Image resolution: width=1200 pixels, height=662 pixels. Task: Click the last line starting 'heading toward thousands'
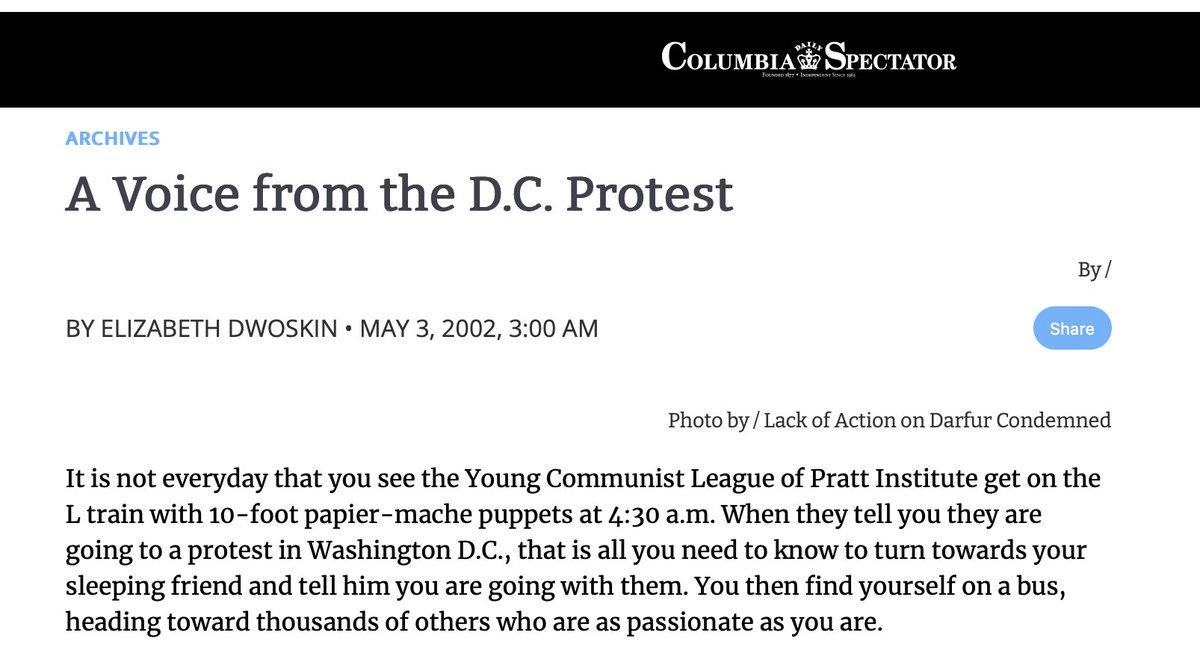tap(473, 622)
